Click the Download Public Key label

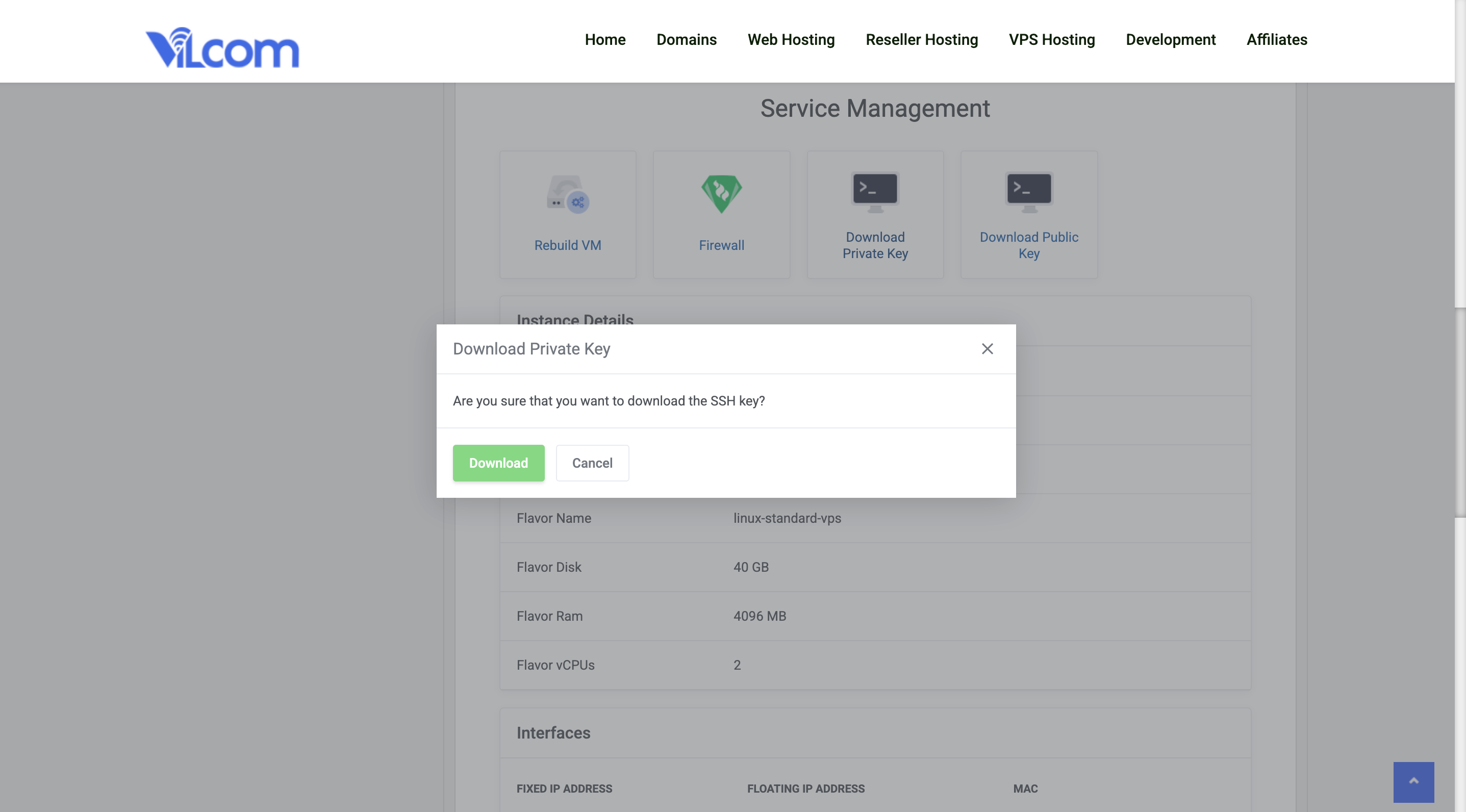point(1028,245)
